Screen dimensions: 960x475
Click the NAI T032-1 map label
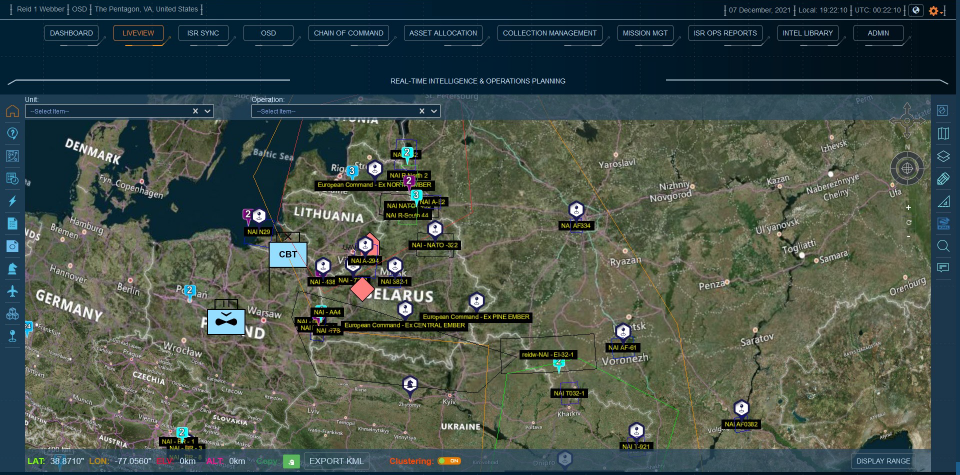click(569, 393)
